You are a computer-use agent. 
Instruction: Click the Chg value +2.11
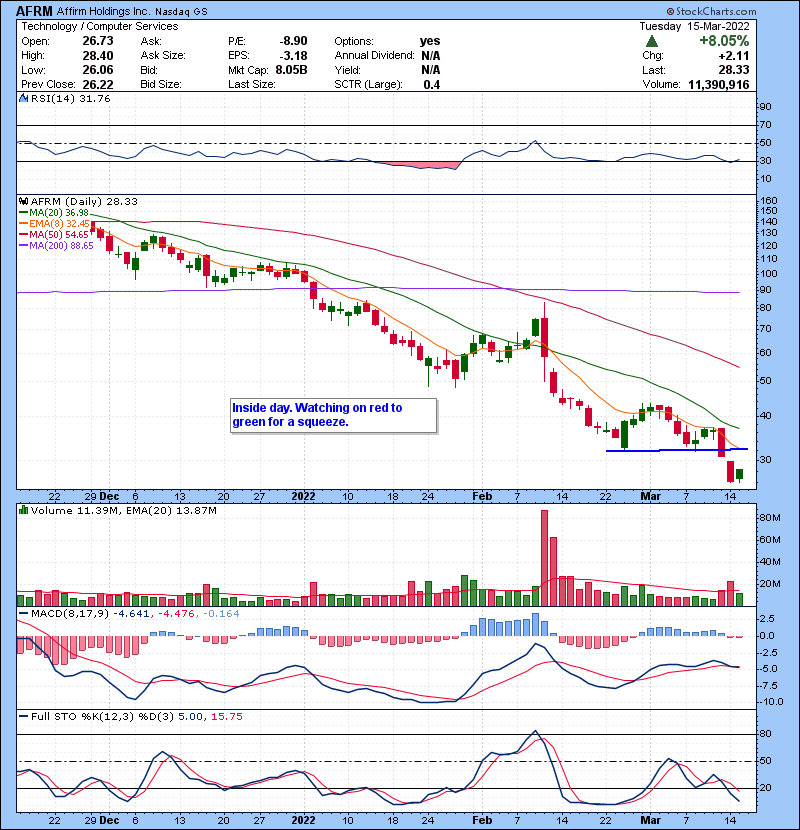pos(733,55)
